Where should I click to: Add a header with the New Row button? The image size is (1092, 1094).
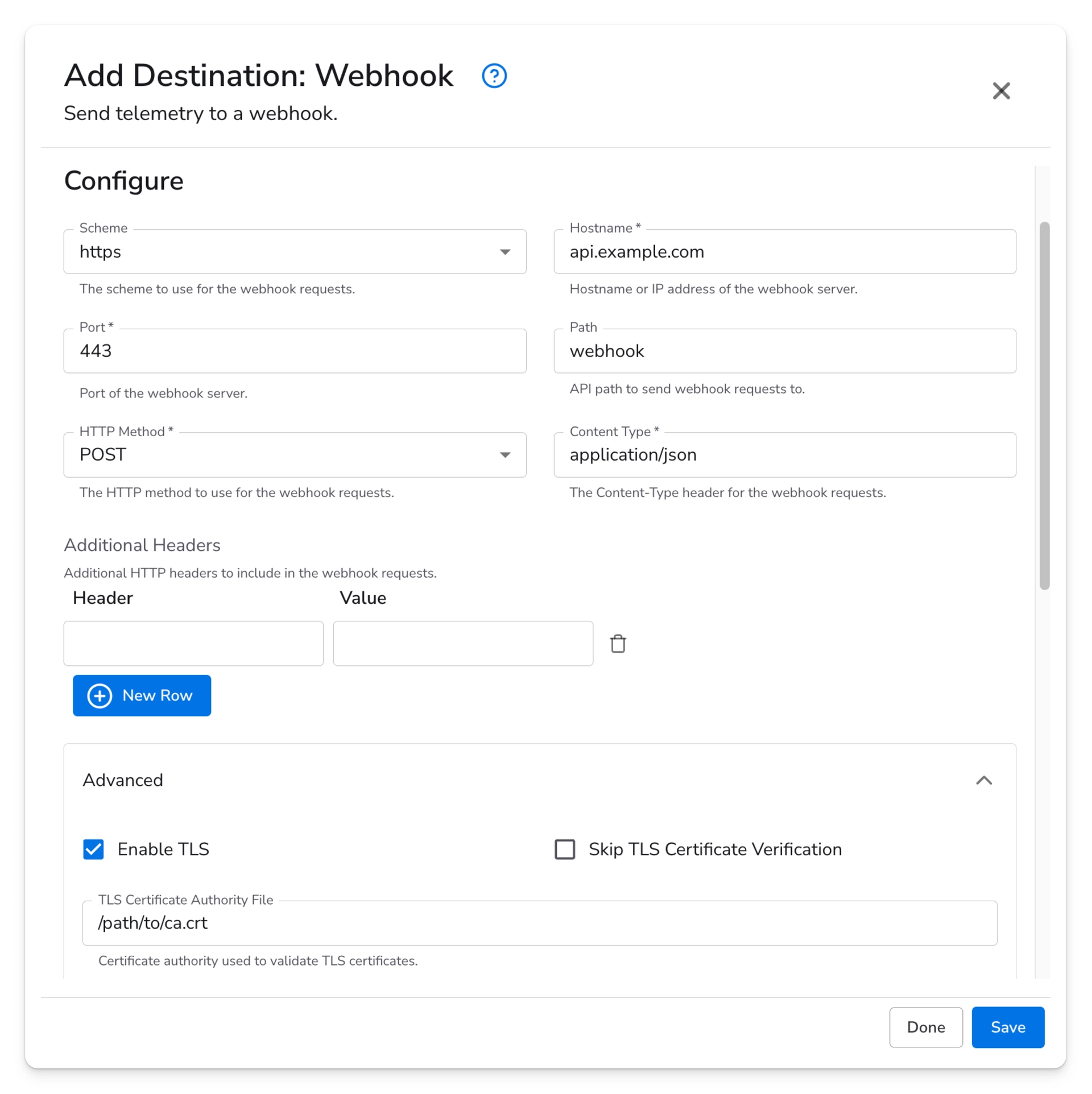(x=142, y=695)
